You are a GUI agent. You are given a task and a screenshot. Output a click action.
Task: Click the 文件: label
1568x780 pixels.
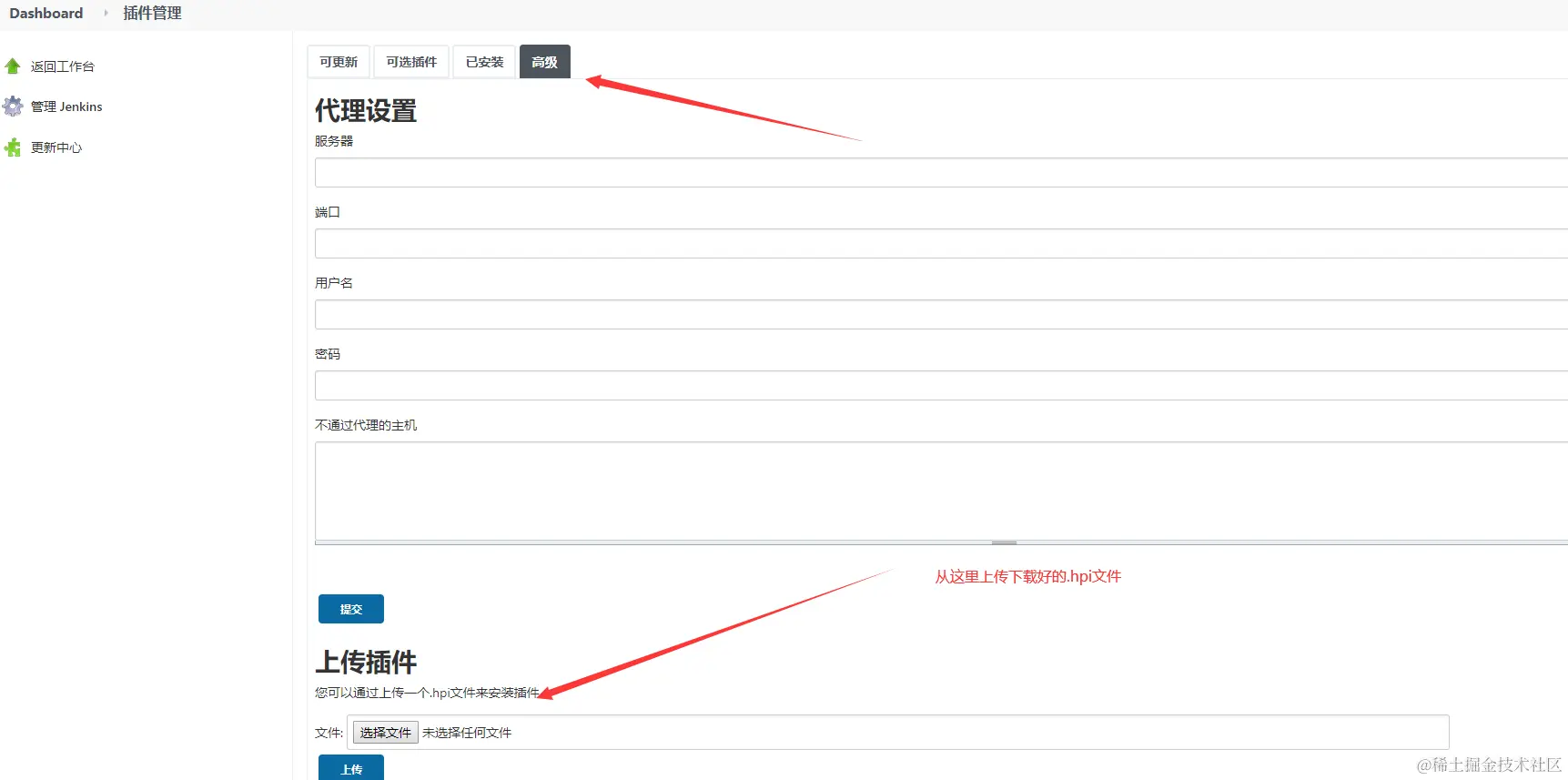[329, 733]
